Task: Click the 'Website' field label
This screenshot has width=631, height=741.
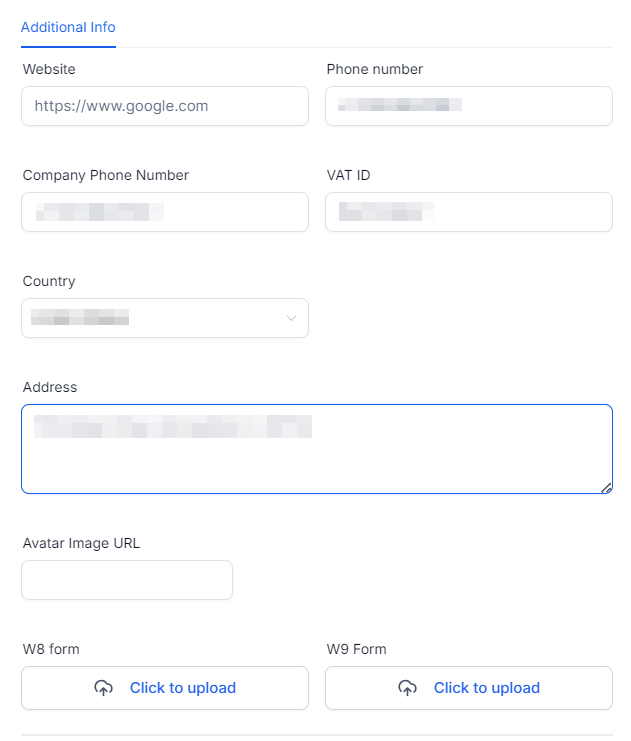Action: (49, 69)
